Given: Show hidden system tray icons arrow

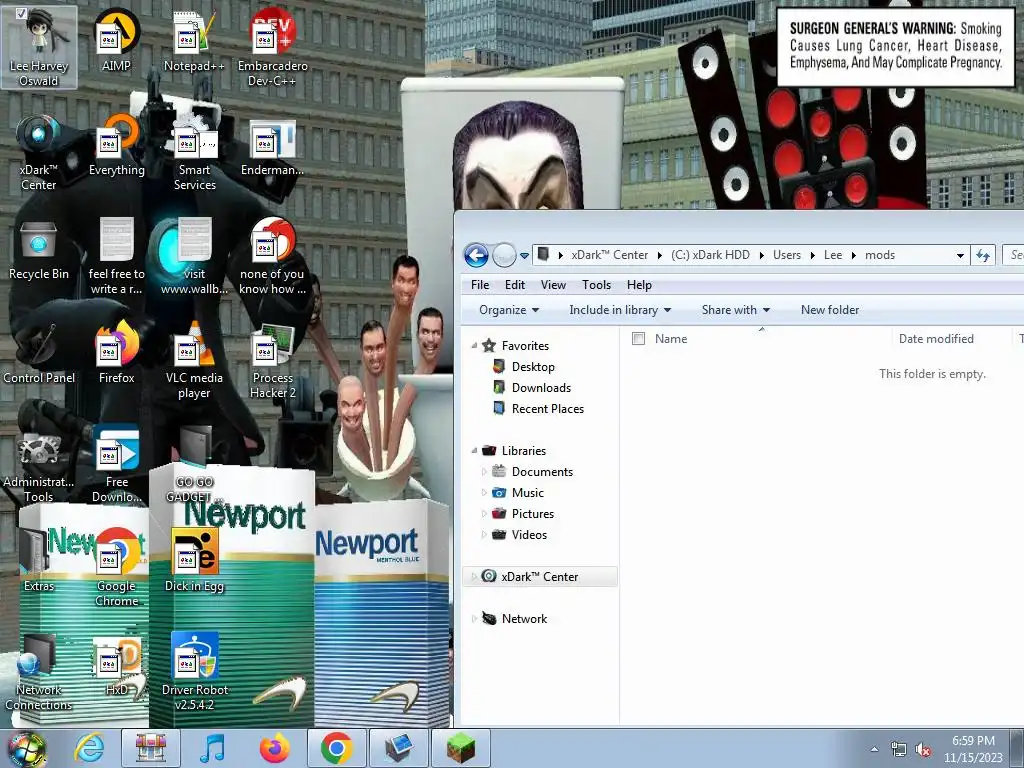Looking at the screenshot, I should (874, 749).
